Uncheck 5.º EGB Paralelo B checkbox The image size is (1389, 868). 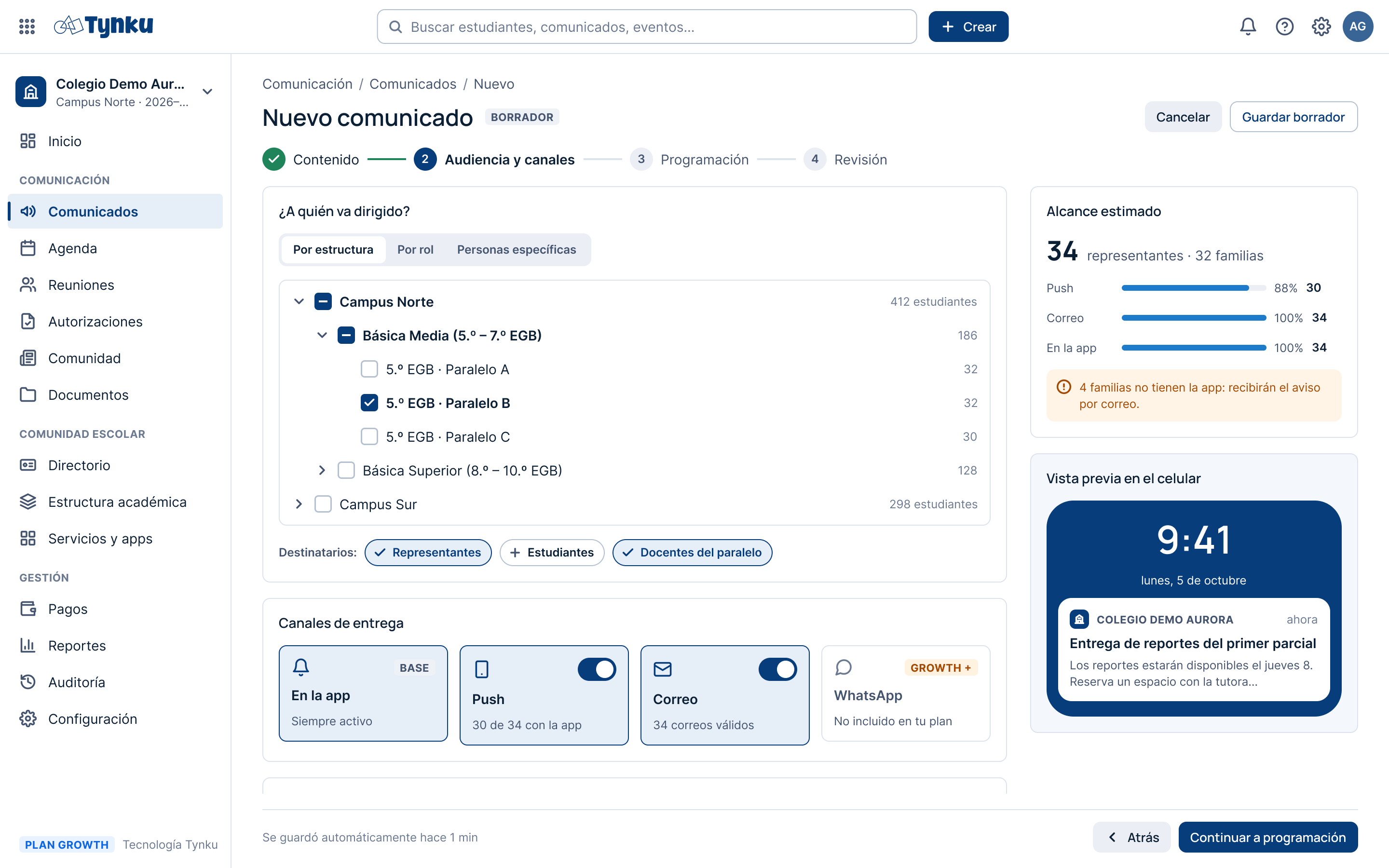pyautogui.click(x=369, y=403)
